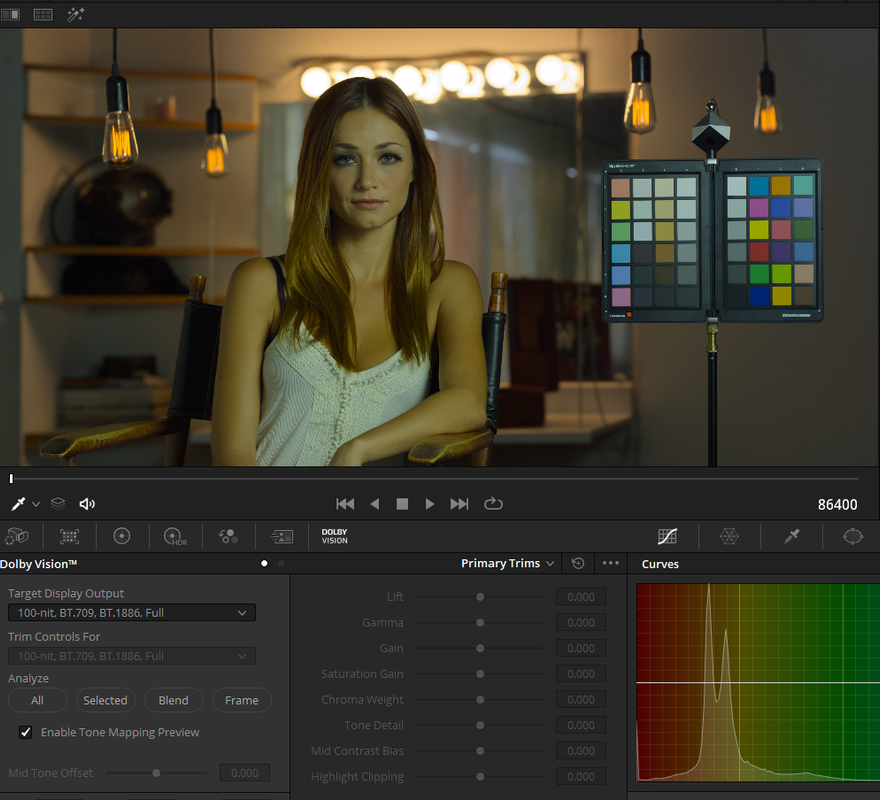Click the Analyze All button

click(x=38, y=700)
